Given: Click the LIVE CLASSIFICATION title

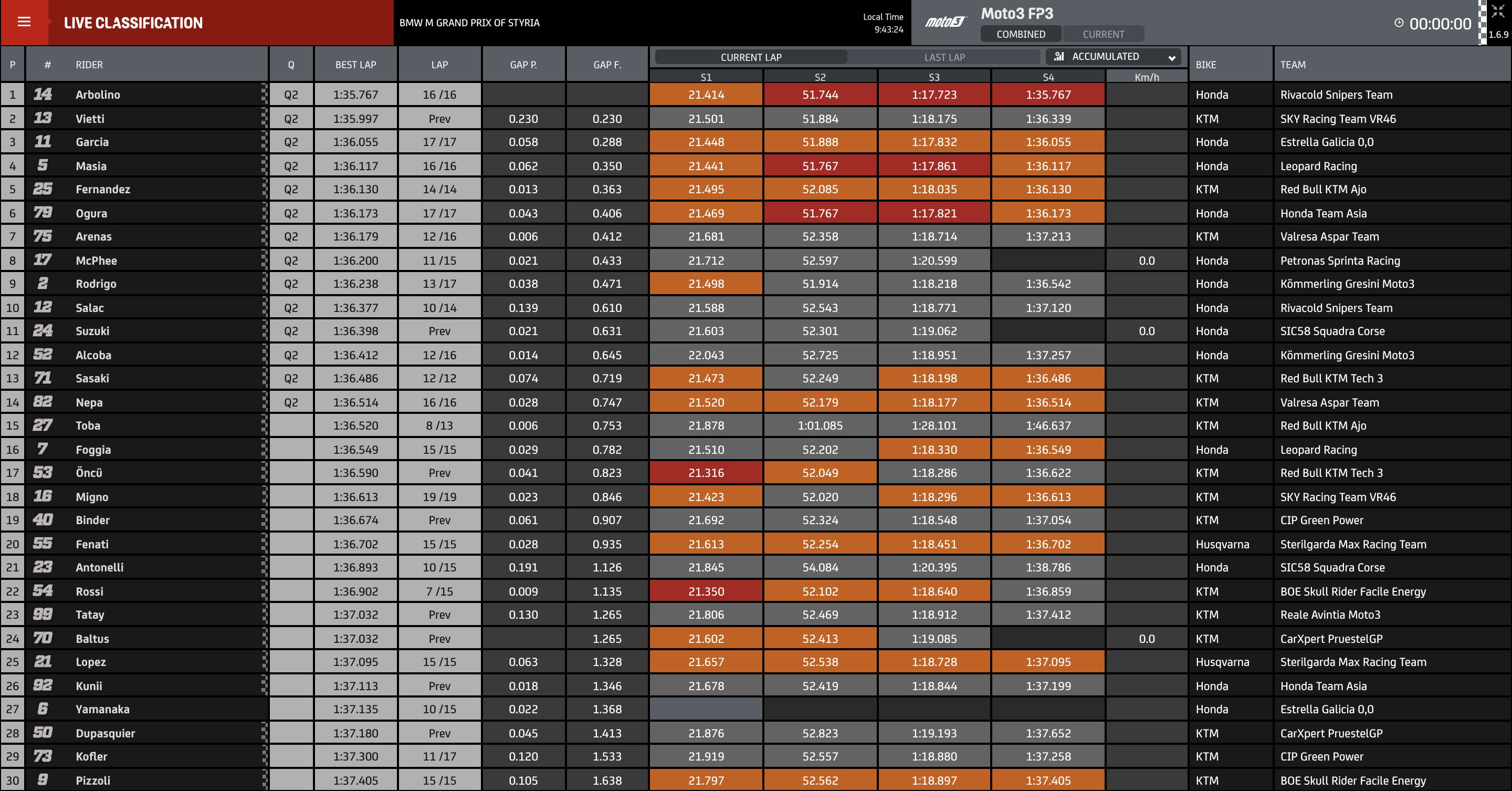Looking at the screenshot, I should coord(133,23).
